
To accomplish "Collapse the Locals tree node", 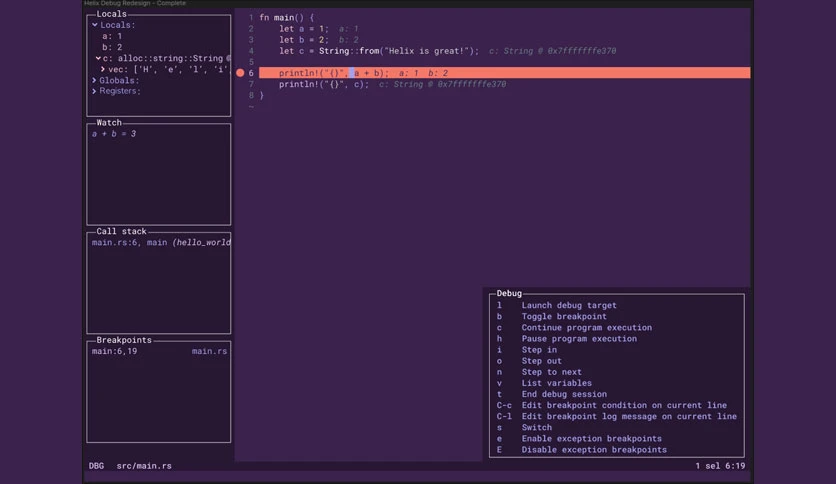I will [x=95, y=25].
